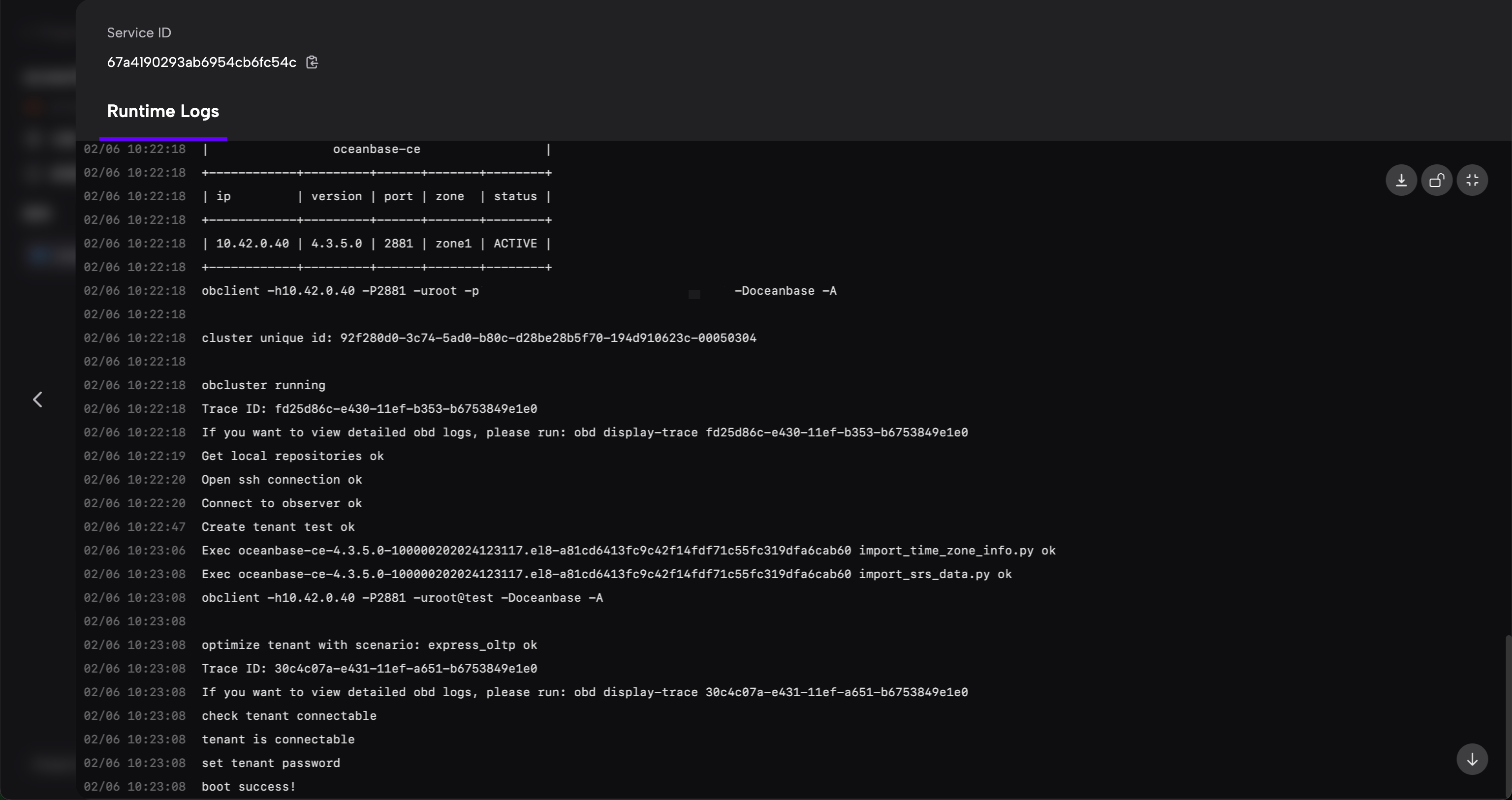
Task: Click the 'Create tenant test ok' line
Action: (x=278, y=527)
